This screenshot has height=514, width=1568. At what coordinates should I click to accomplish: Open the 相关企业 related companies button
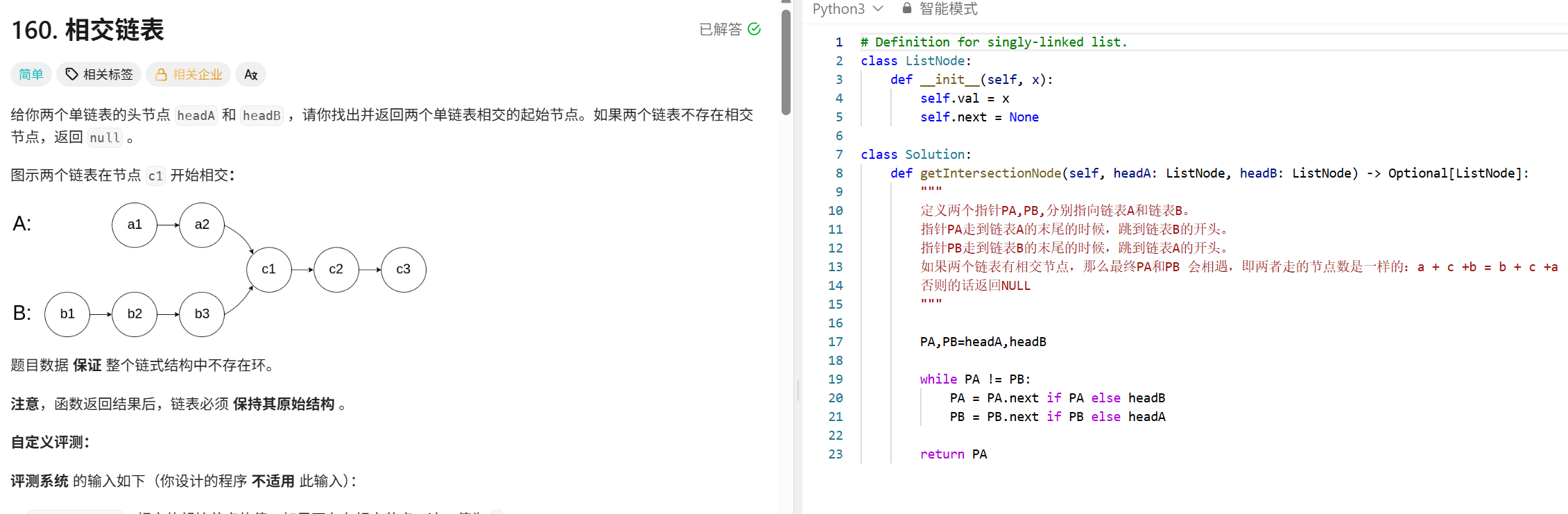point(189,74)
